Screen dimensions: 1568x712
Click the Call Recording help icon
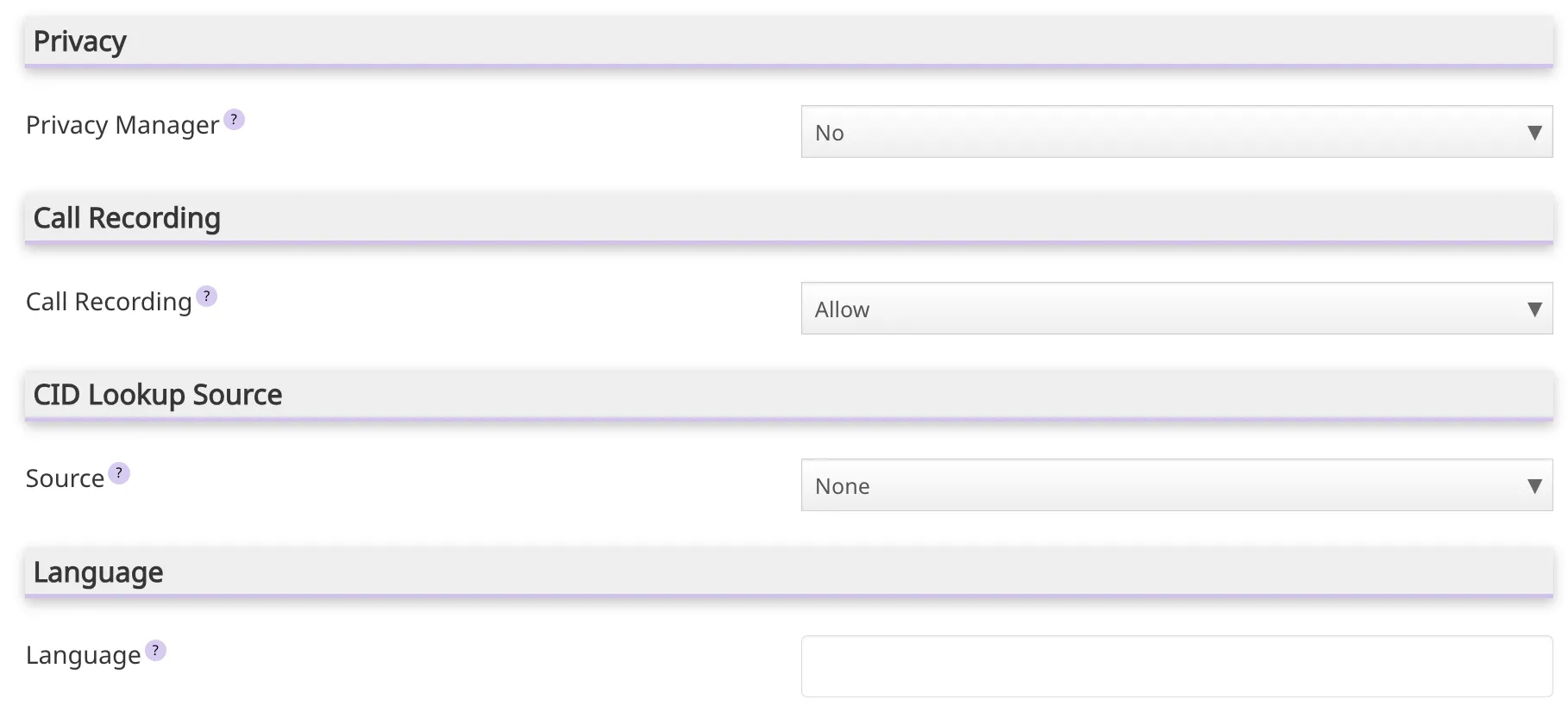point(205,297)
